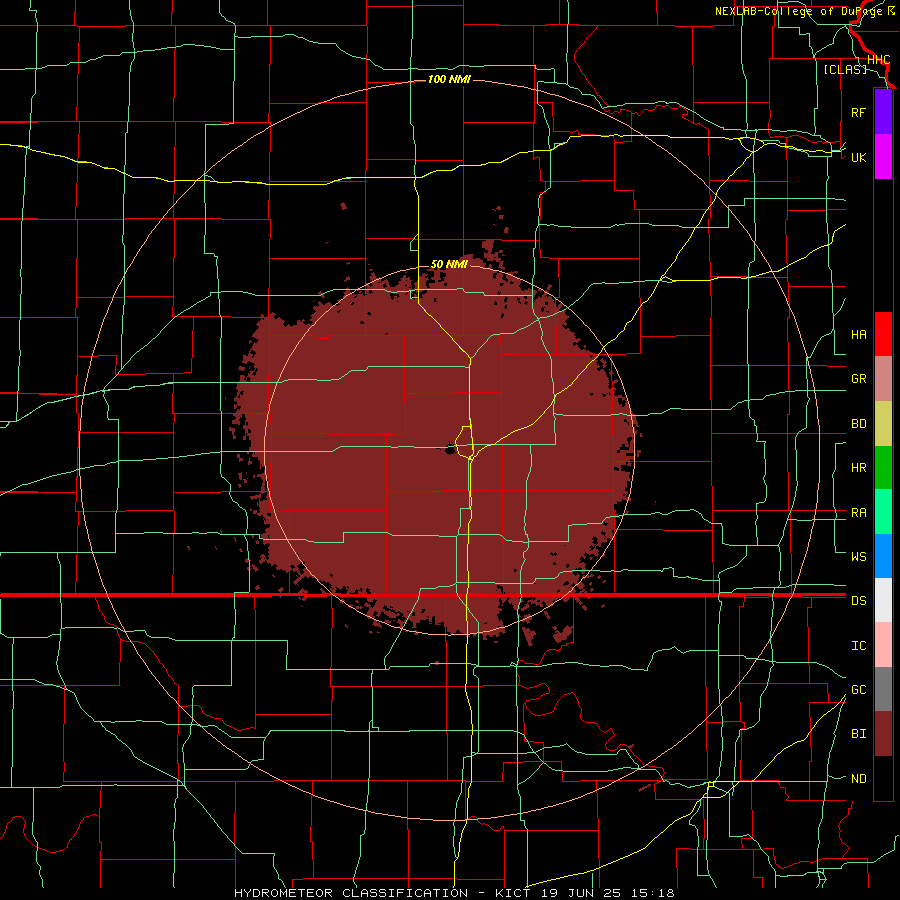Pick the blue WS legend swatch
Viewport: 900px width, 900px height.
click(x=883, y=556)
